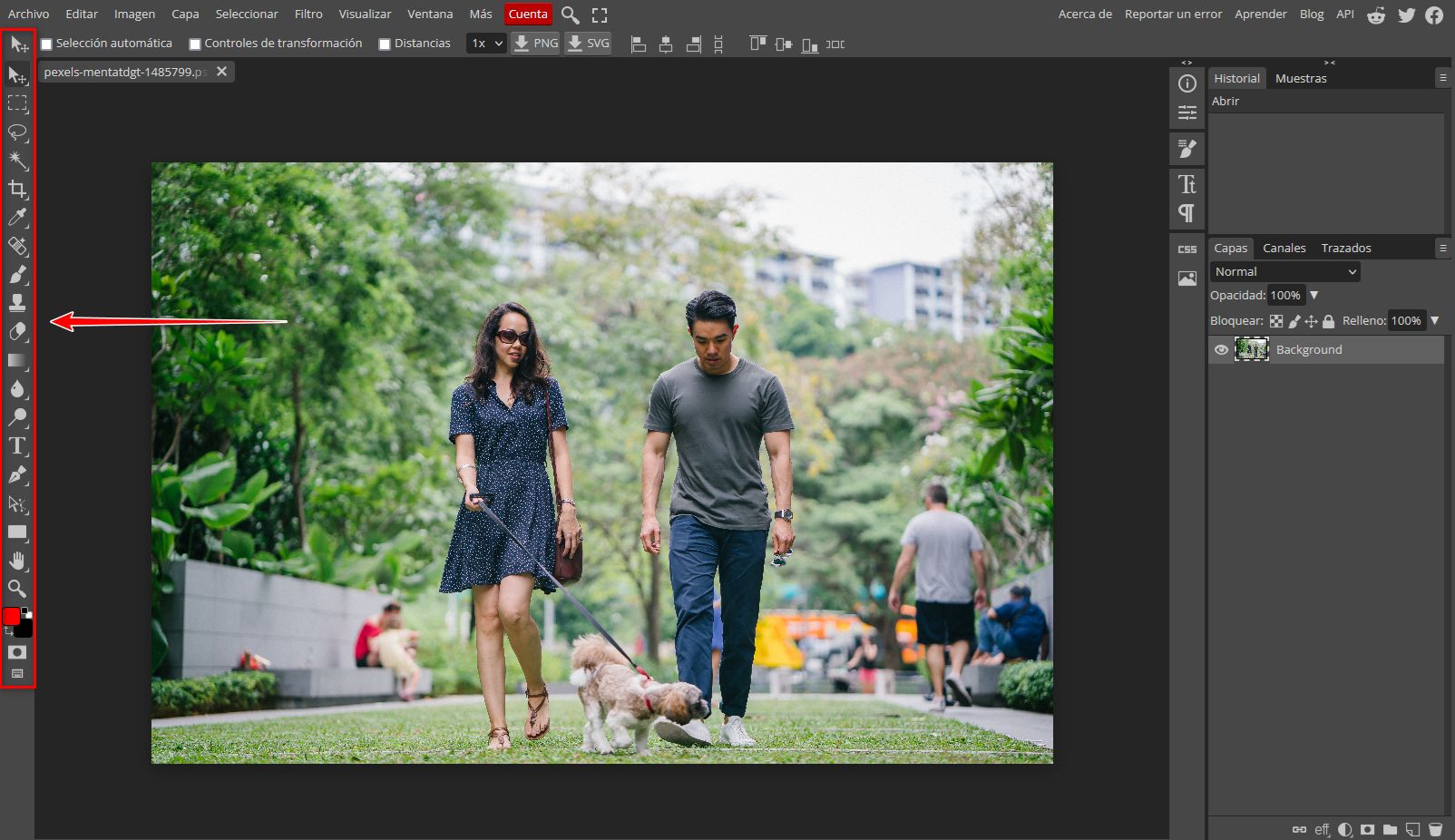Select the Magic Wand tool
The height and width of the screenshot is (840, 1455).
(17, 161)
